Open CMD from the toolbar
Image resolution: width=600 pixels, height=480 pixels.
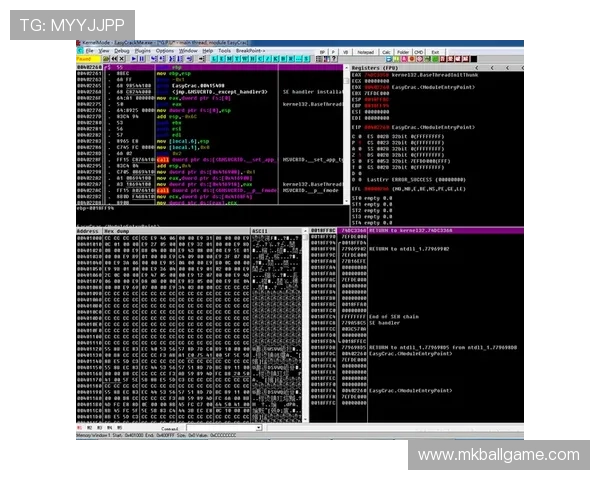pos(419,51)
